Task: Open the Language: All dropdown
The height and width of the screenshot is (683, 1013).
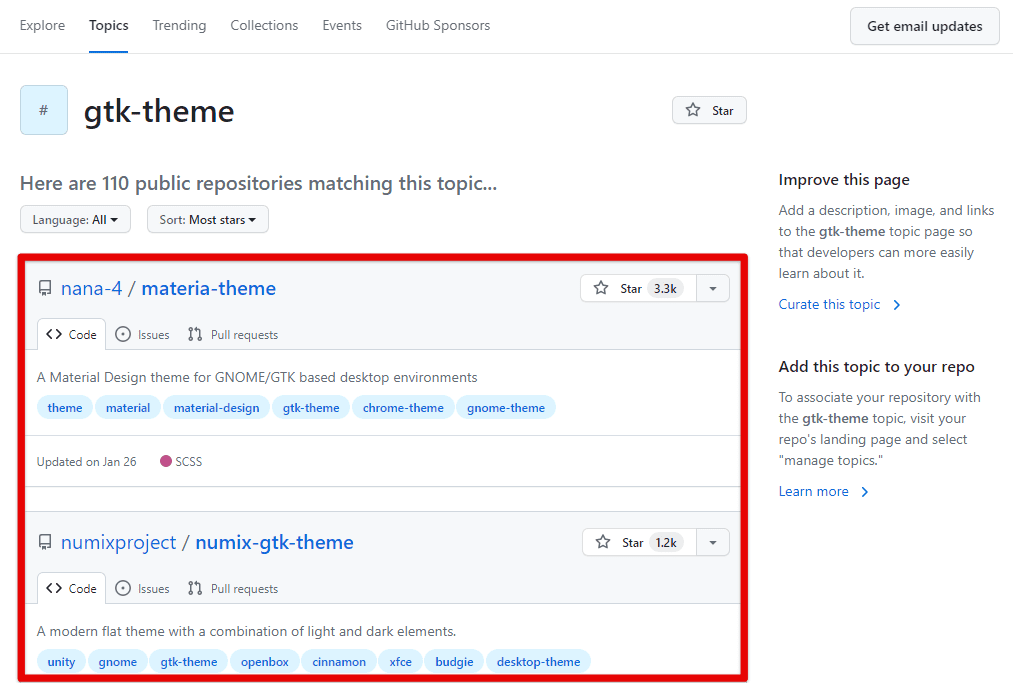Action: tap(75, 220)
